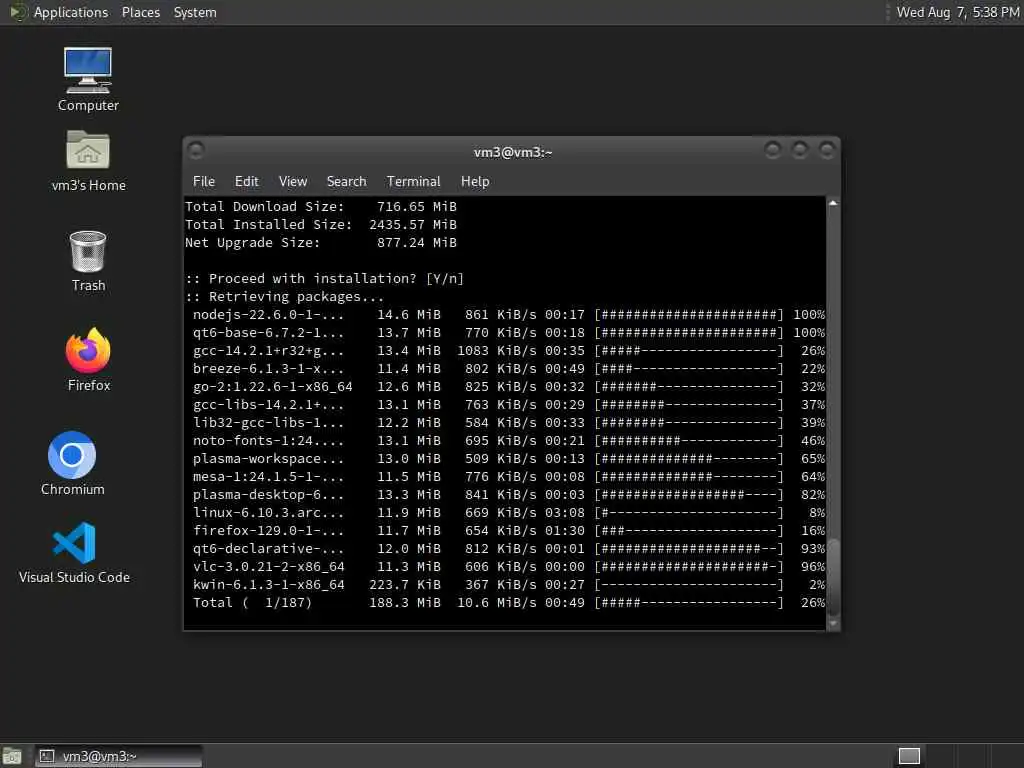Image resolution: width=1024 pixels, height=768 pixels.
Task: Click the firefox-129.0-1 package row
Action: click(x=508, y=531)
